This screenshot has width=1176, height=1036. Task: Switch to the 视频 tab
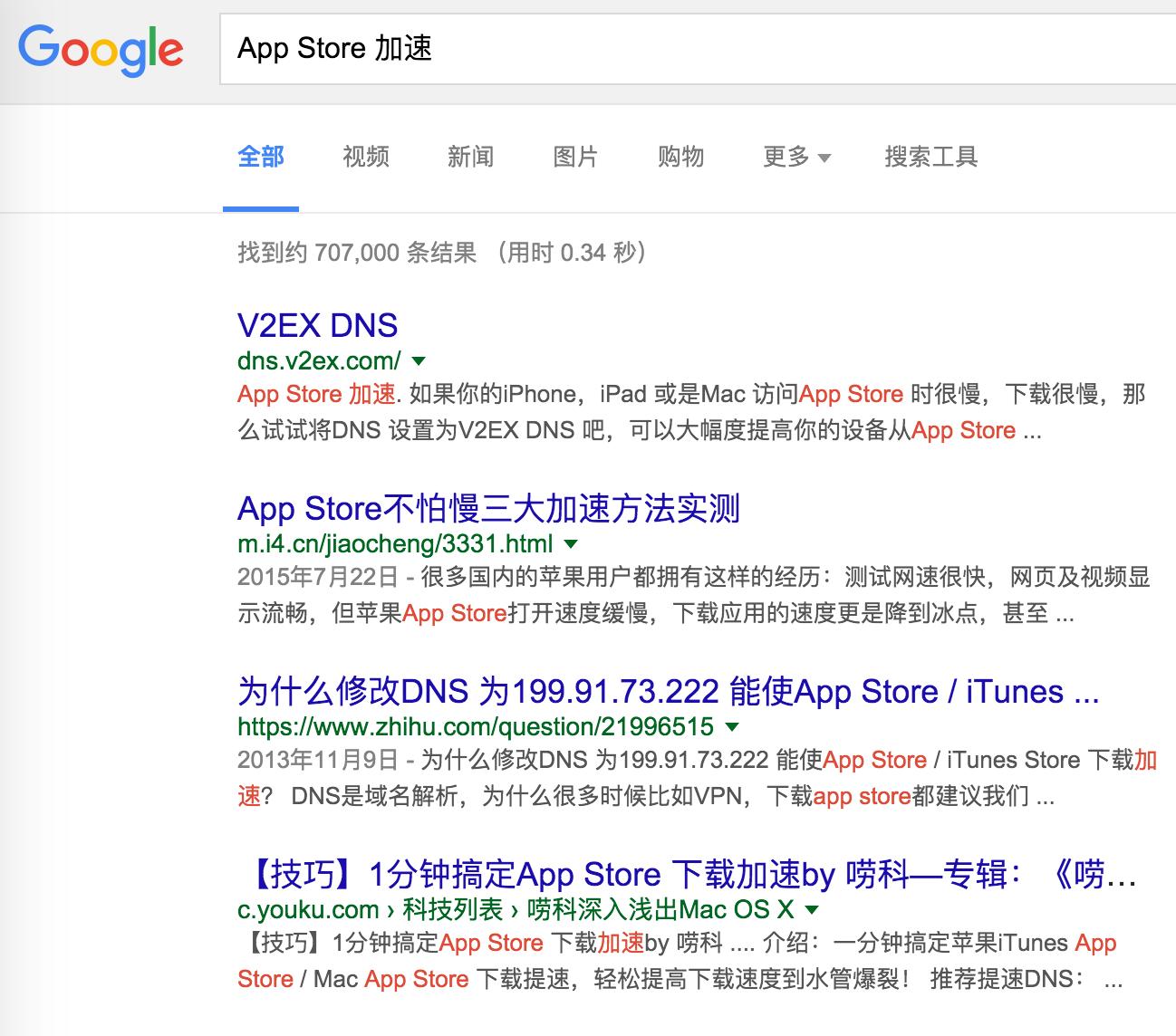(x=364, y=157)
